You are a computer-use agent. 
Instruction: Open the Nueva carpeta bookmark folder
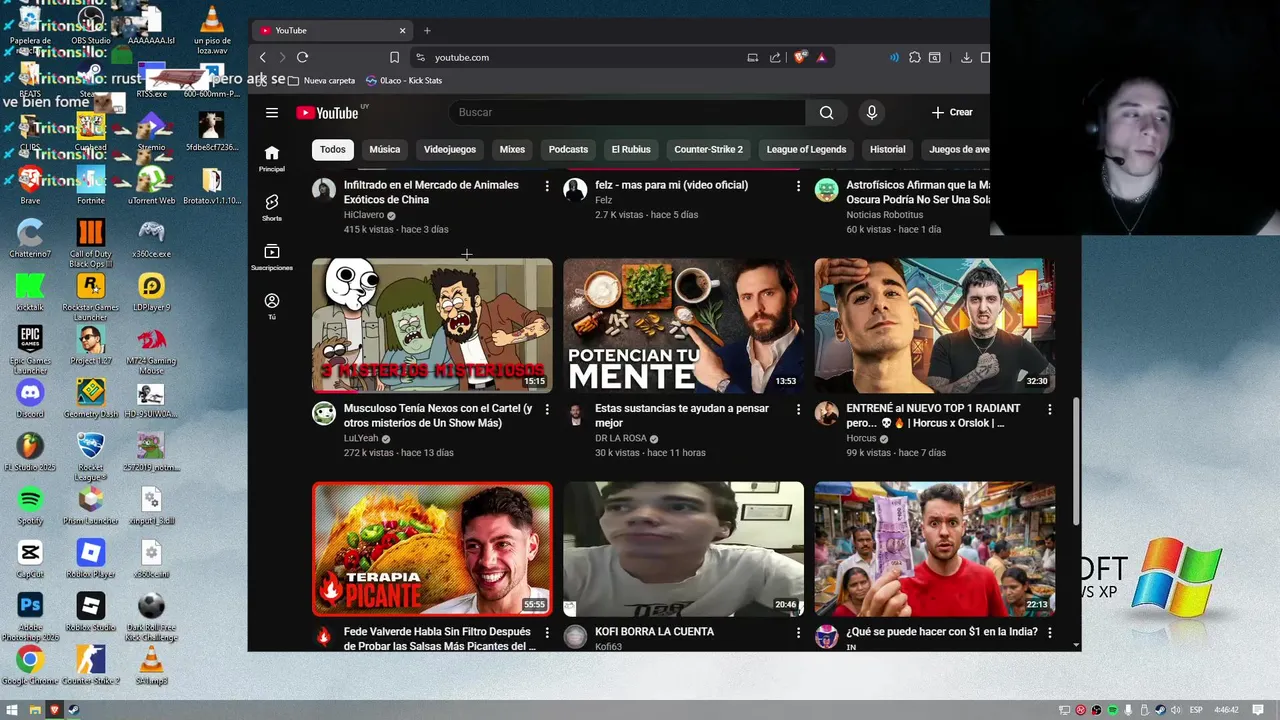(322, 80)
